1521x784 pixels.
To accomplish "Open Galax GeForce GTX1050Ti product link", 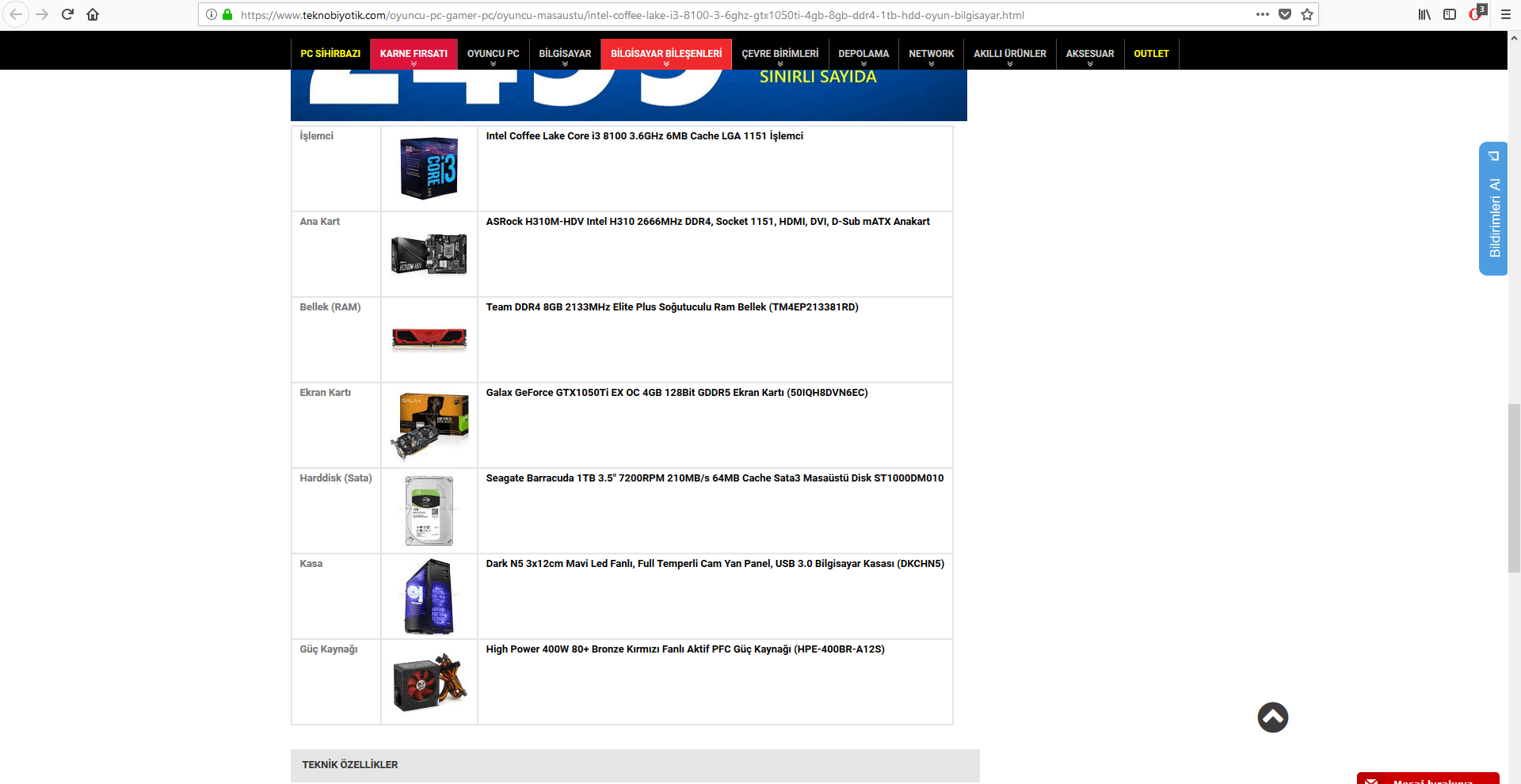I will [x=677, y=393].
